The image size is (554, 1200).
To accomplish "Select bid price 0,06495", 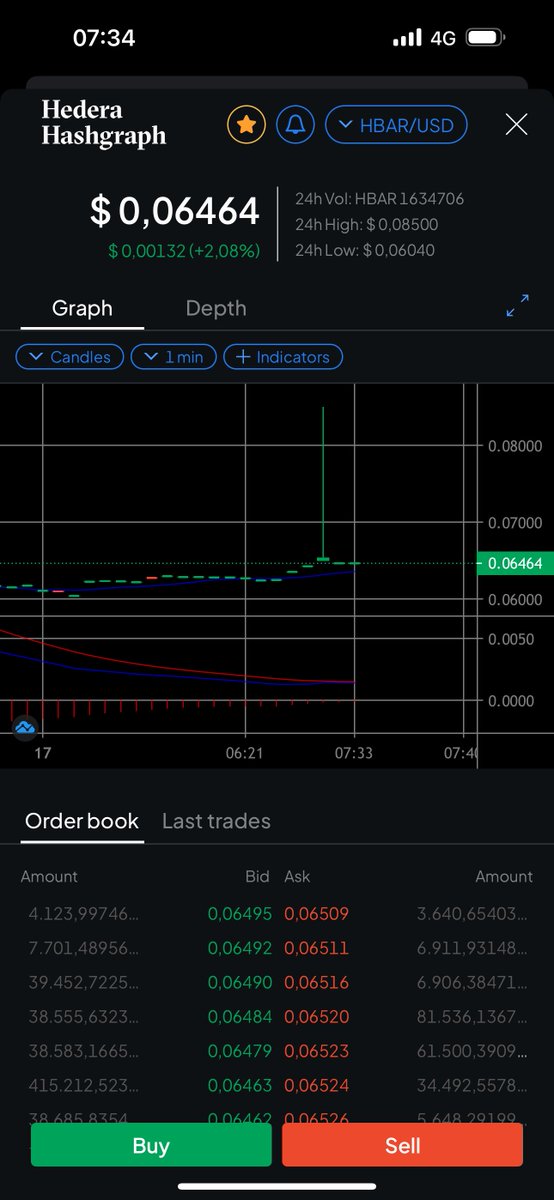I will pos(239,913).
